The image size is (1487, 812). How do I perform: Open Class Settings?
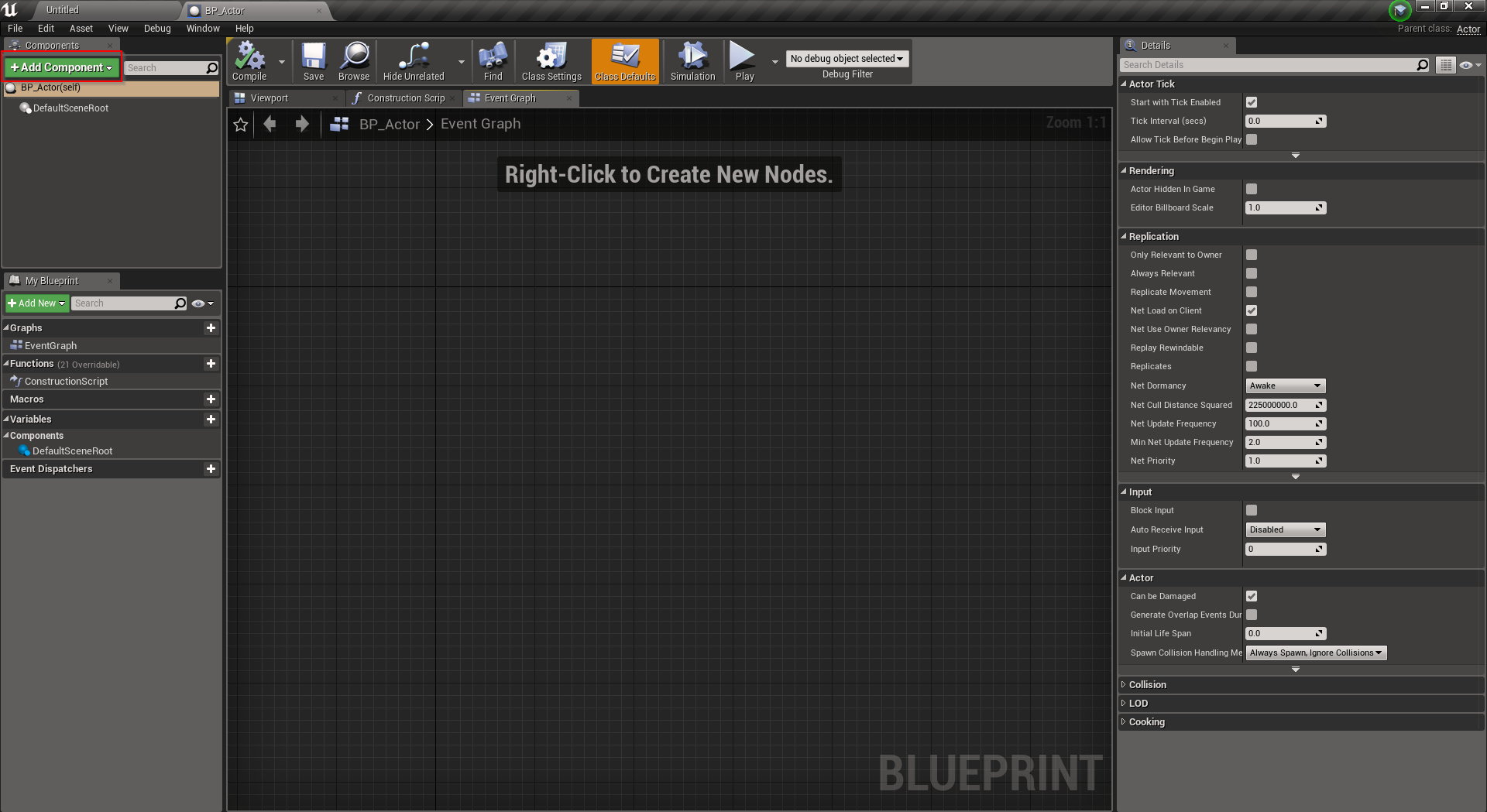(x=551, y=61)
